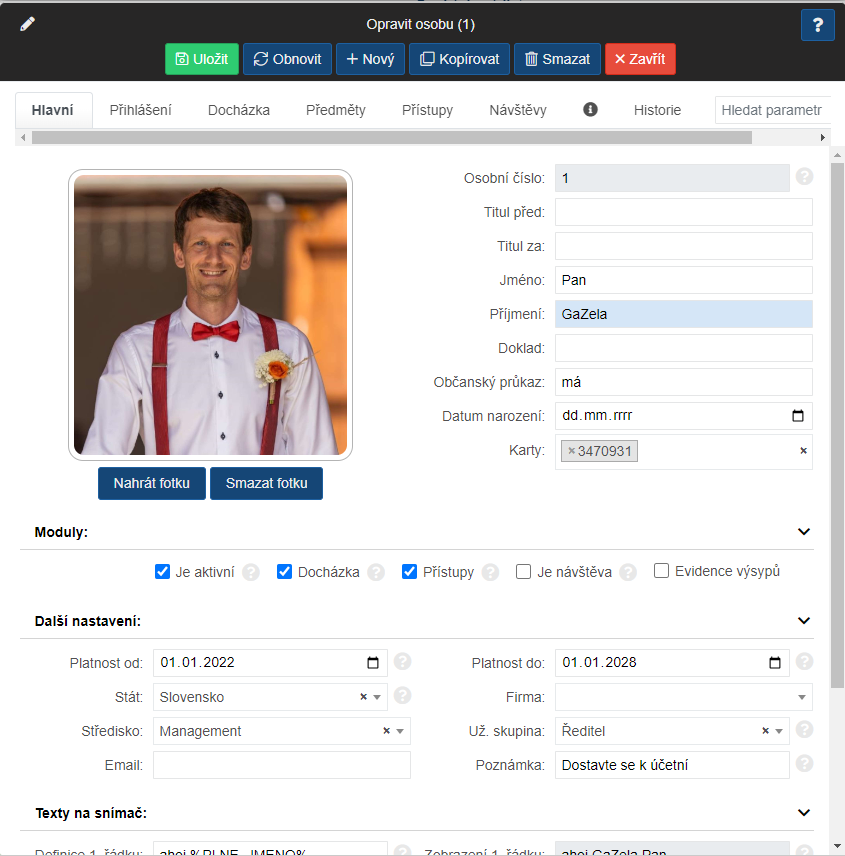Click the horizontal tab scrollbar
845x856 pixels.
pos(390,137)
